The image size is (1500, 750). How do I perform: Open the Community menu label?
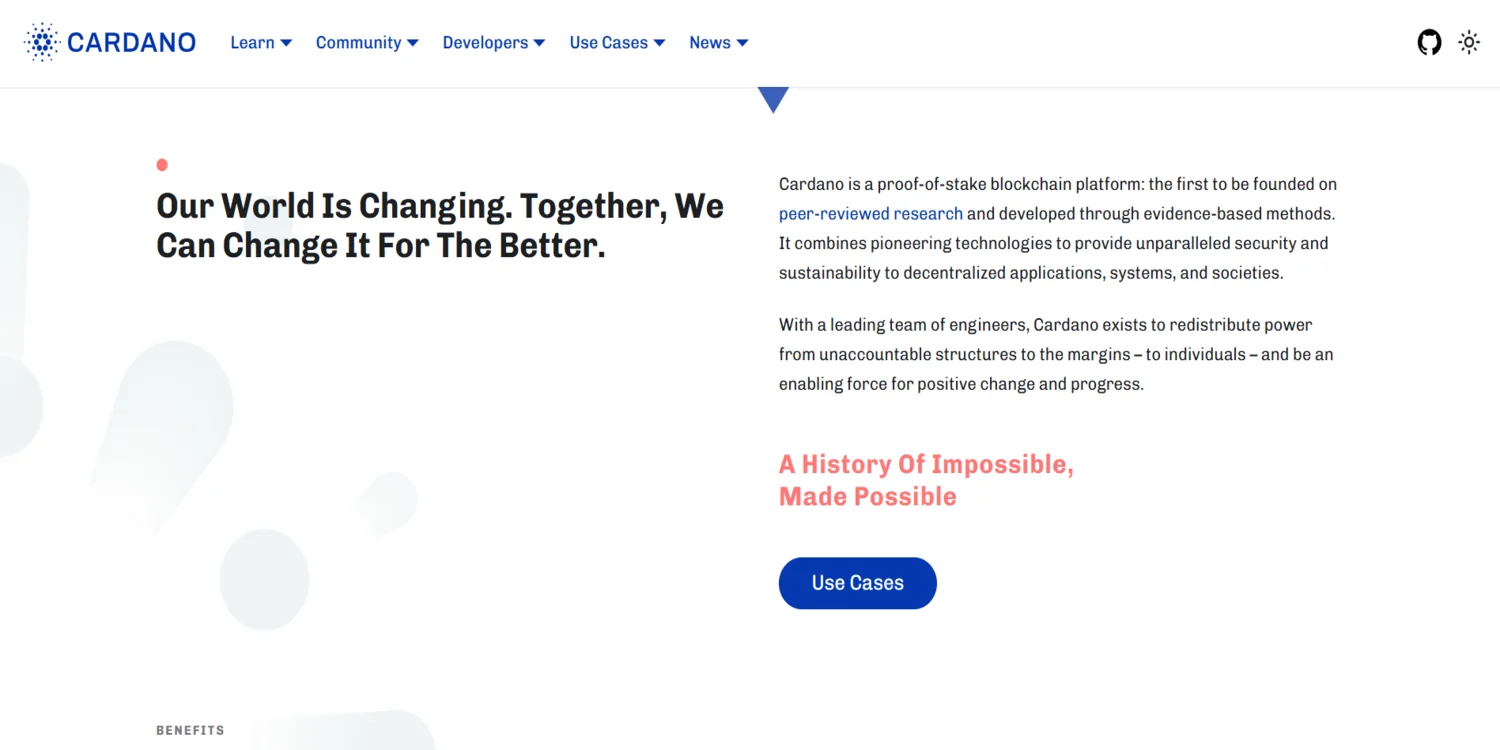point(358,42)
